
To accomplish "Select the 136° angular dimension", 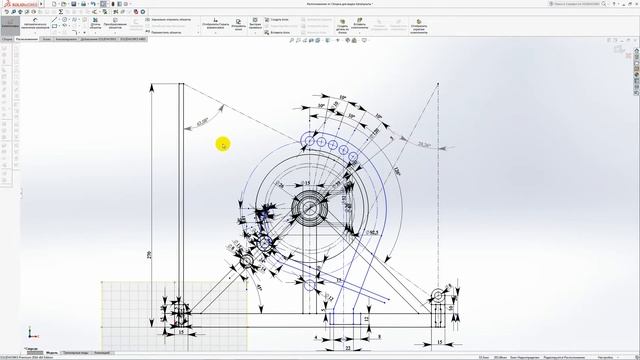I will [397, 171].
